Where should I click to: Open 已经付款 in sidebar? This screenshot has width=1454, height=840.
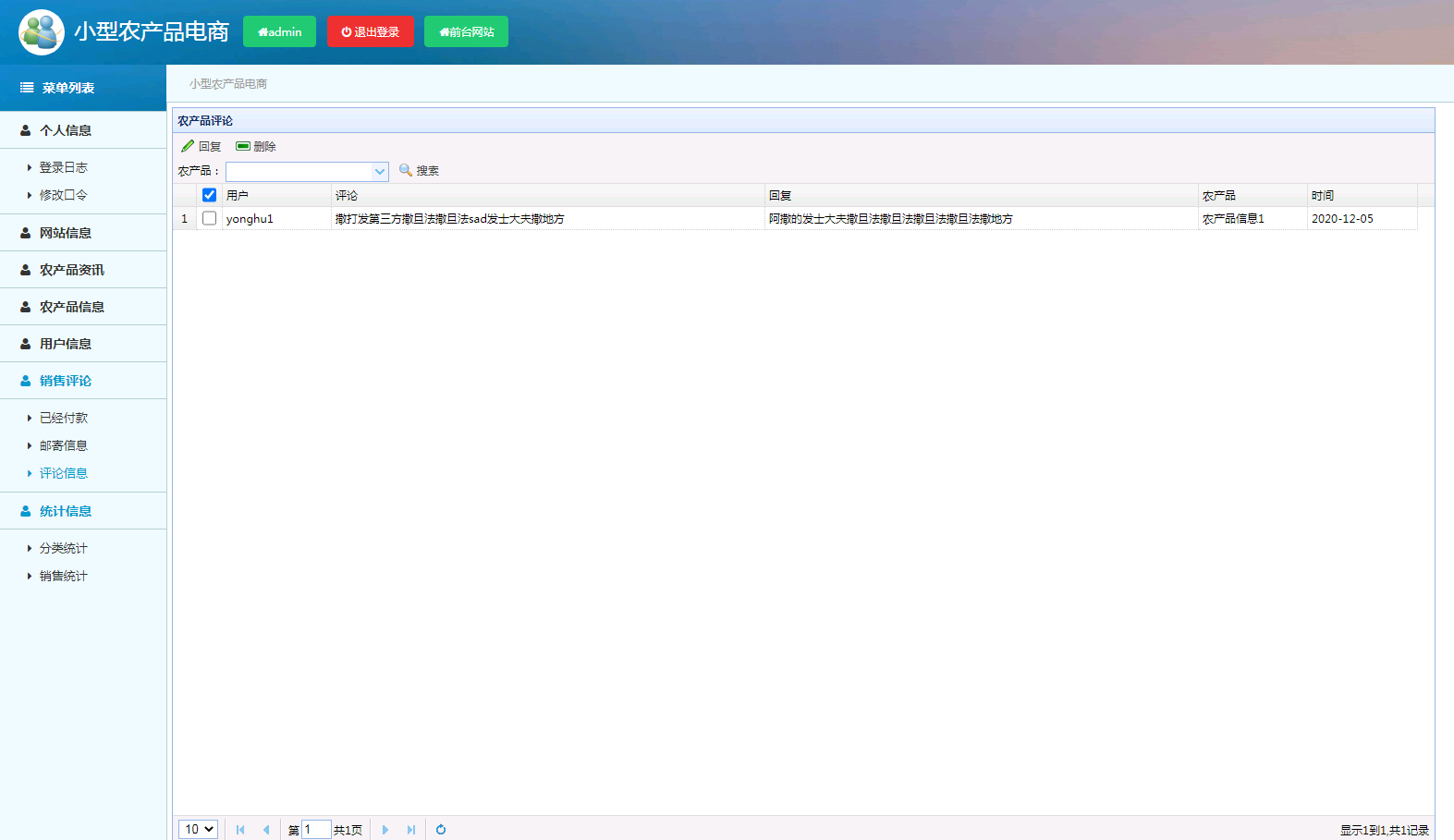click(63, 418)
